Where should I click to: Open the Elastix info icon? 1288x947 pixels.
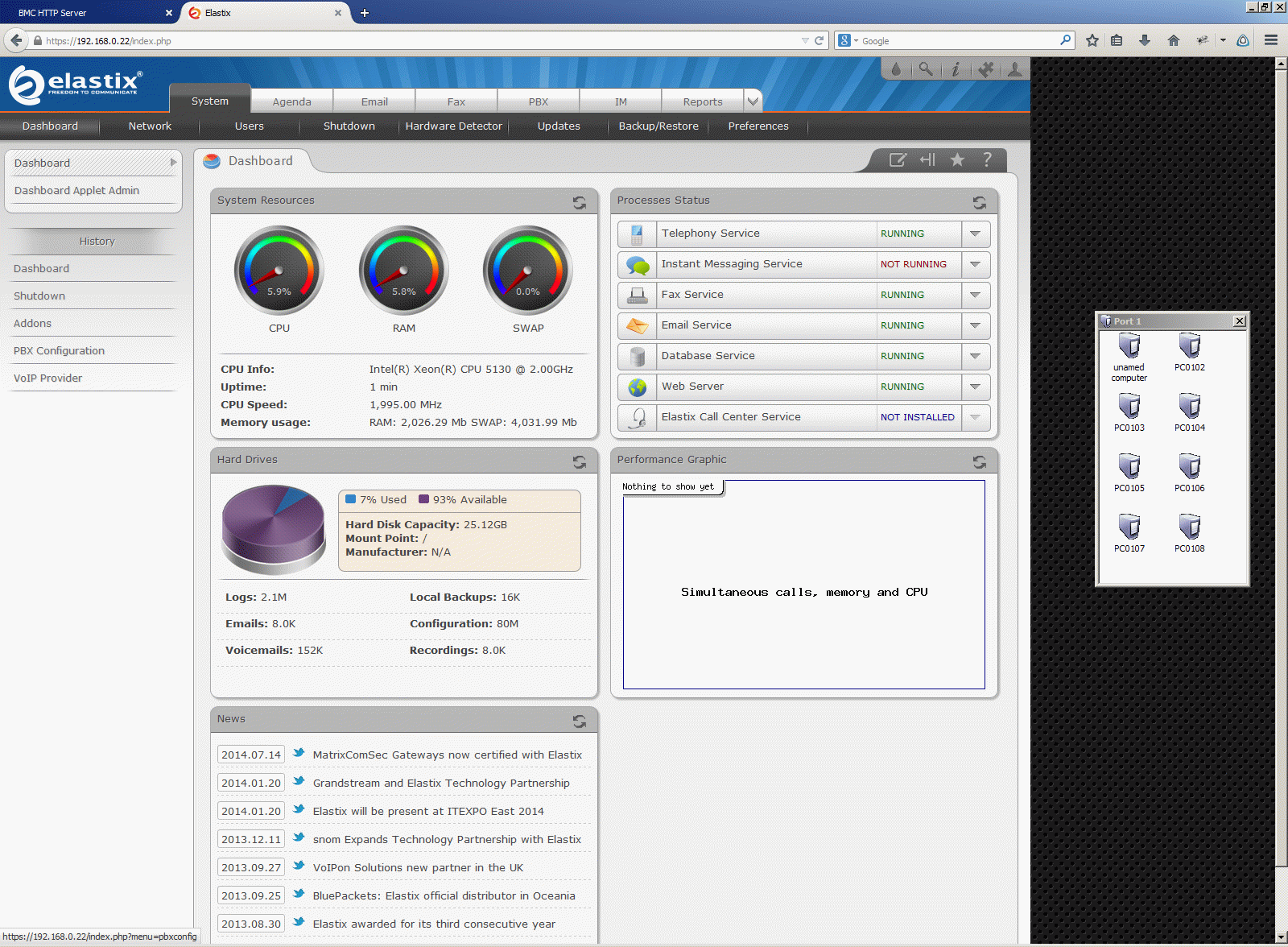pos(956,70)
